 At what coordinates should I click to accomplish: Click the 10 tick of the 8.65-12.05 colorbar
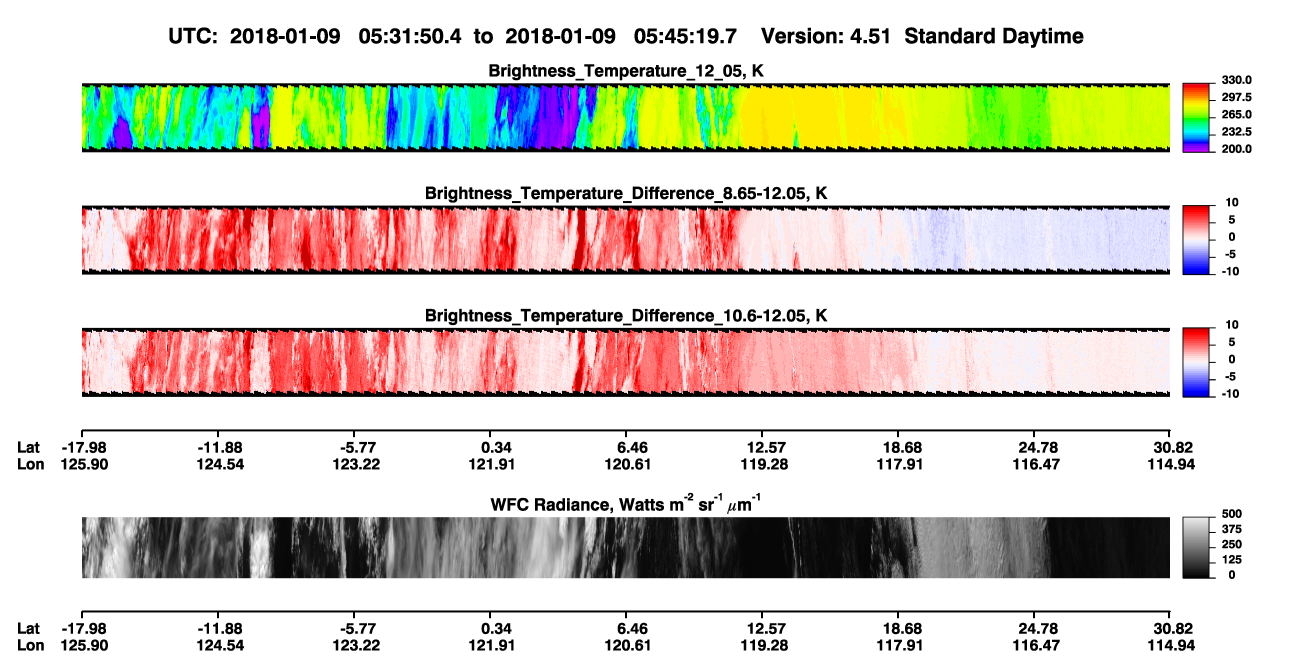(1230, 202)
